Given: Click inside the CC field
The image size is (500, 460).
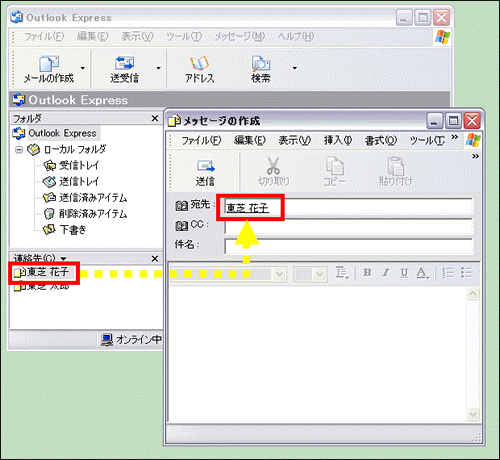Looking at the screenshot, I should pyautogui.click(x=348, y=227).
